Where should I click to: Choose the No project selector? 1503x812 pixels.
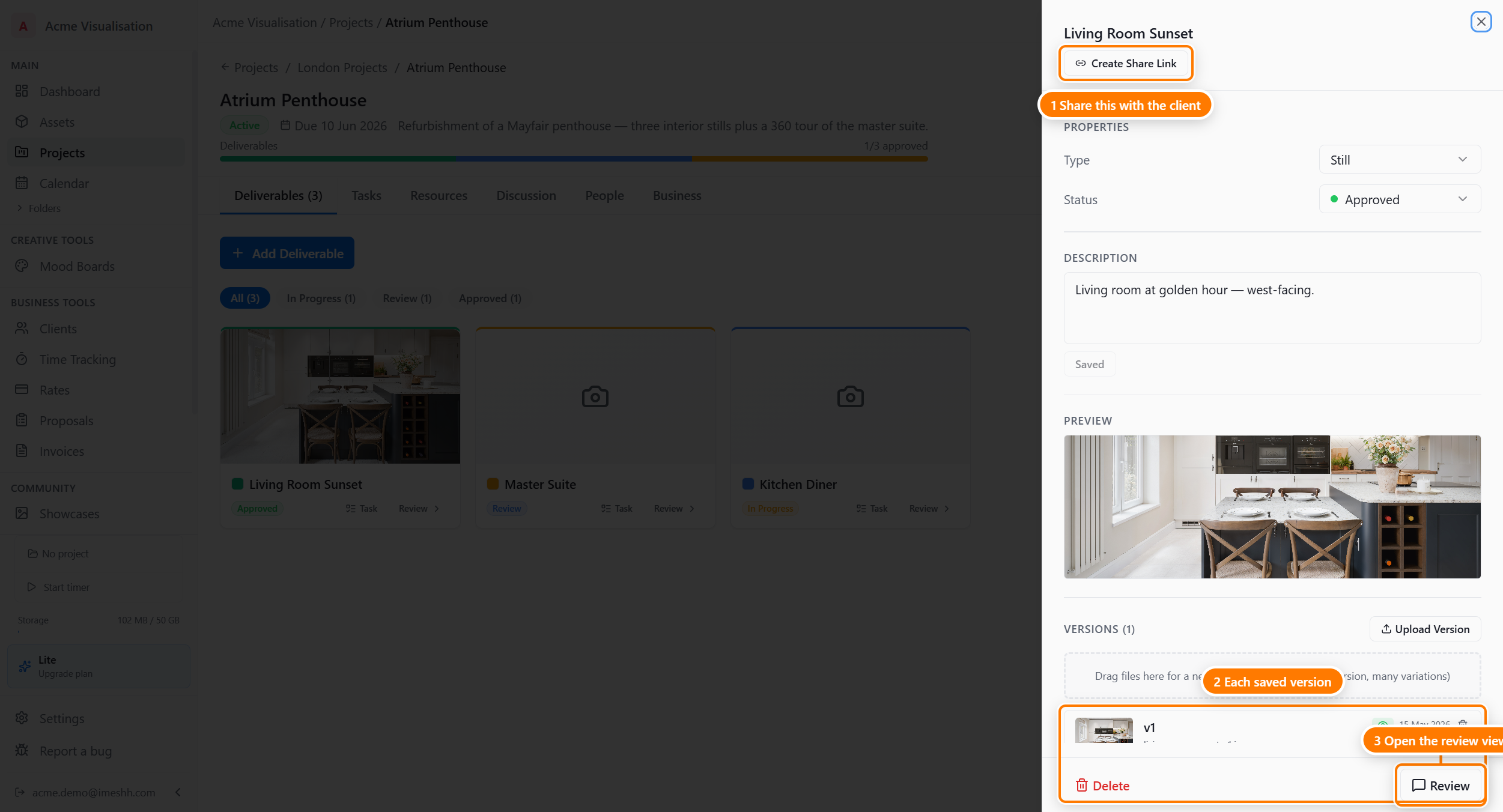[99, 553]
